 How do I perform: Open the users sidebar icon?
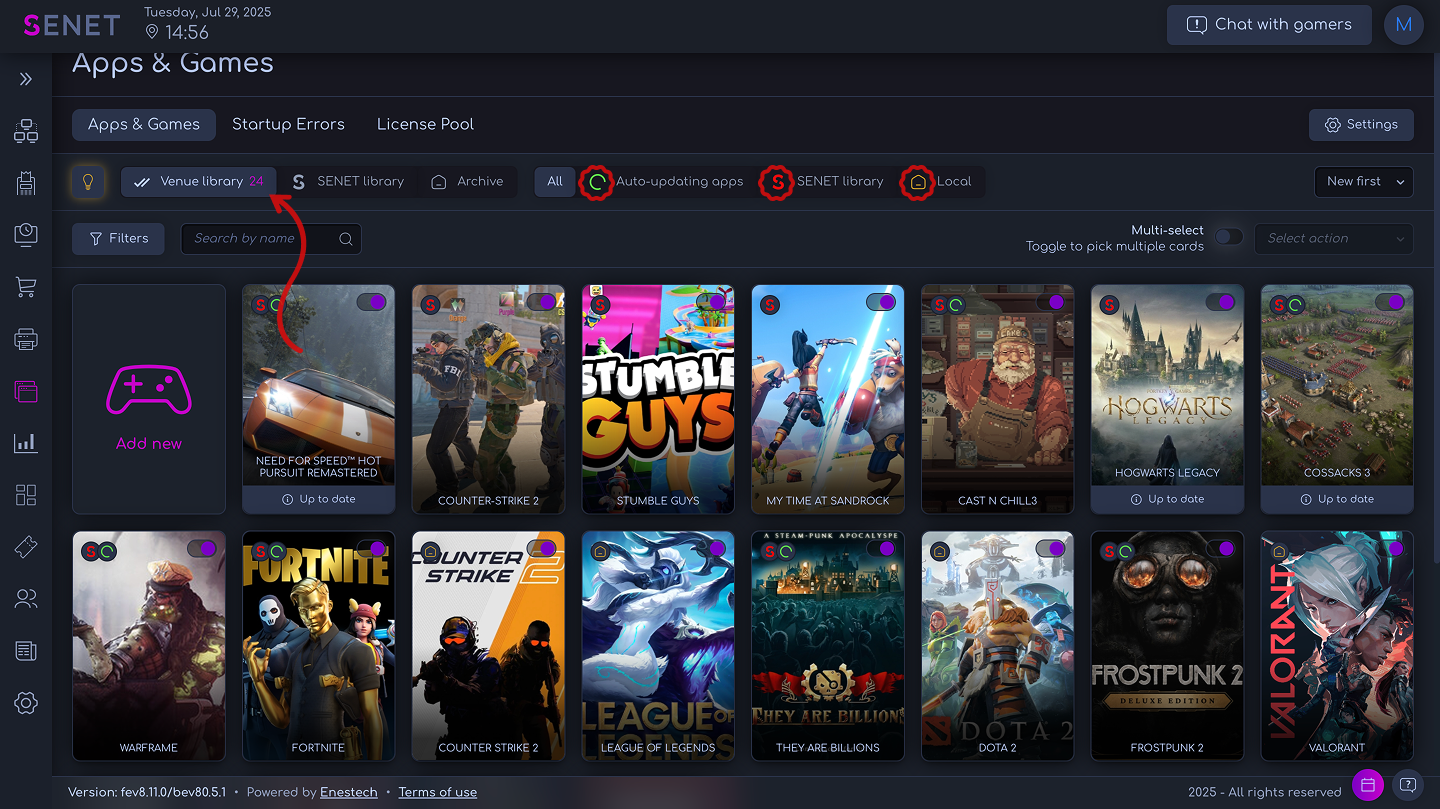(x=26, y=599)
